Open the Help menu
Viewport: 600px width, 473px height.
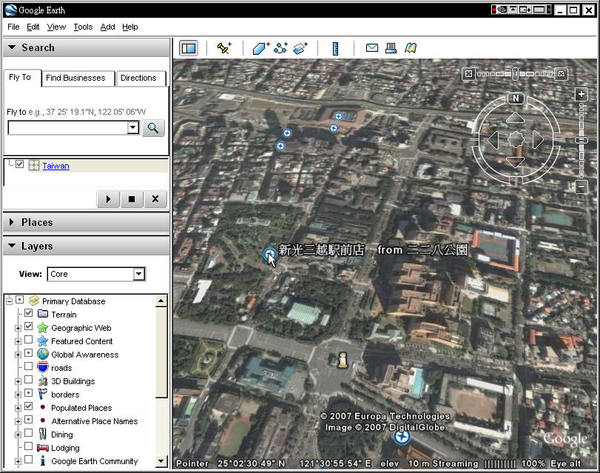pyautogui.click(x=130, y=27)
